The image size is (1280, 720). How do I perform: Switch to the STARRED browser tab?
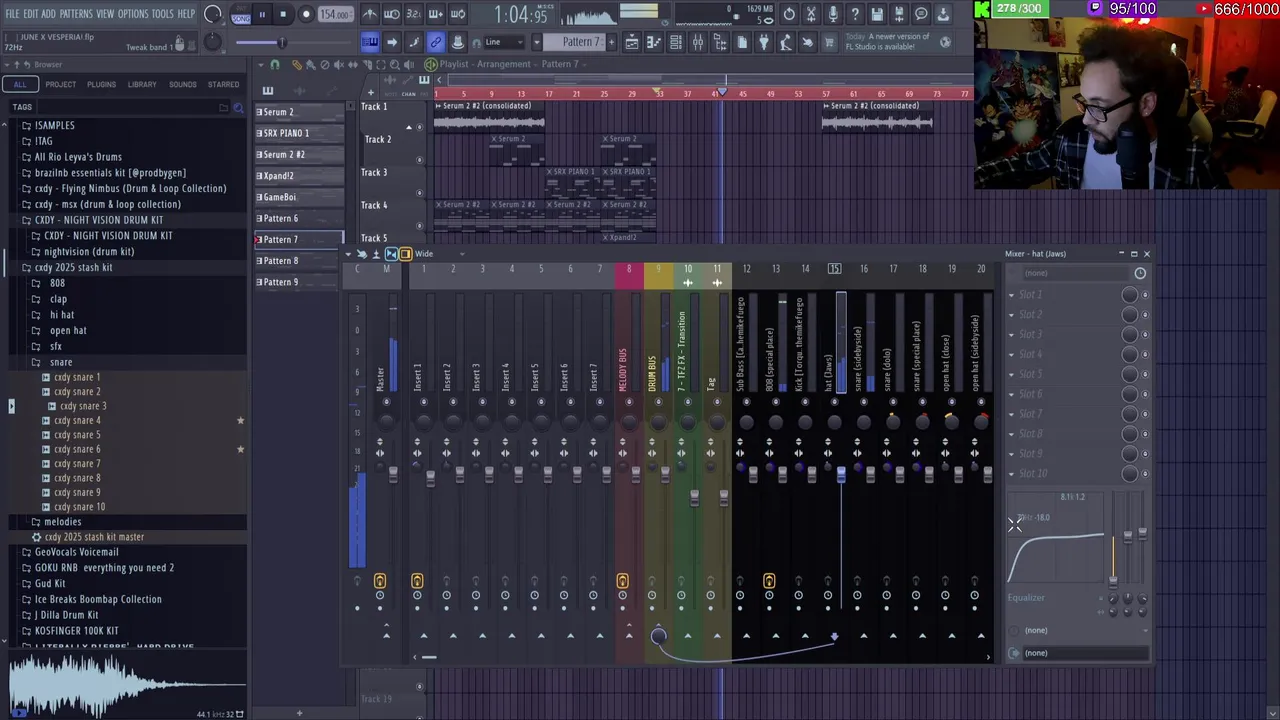coord(223,84)
